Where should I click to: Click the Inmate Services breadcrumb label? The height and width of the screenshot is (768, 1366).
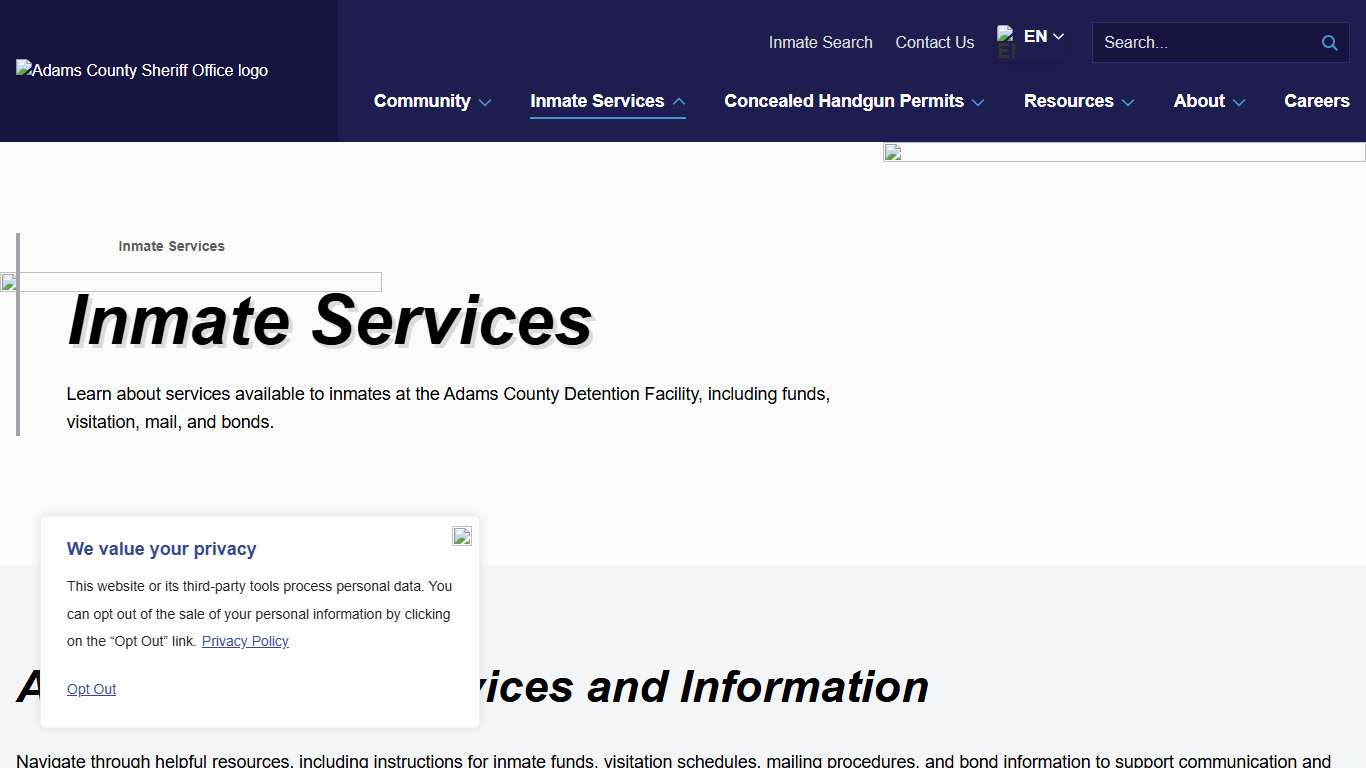pyautogui.click(x=171, y=246)
